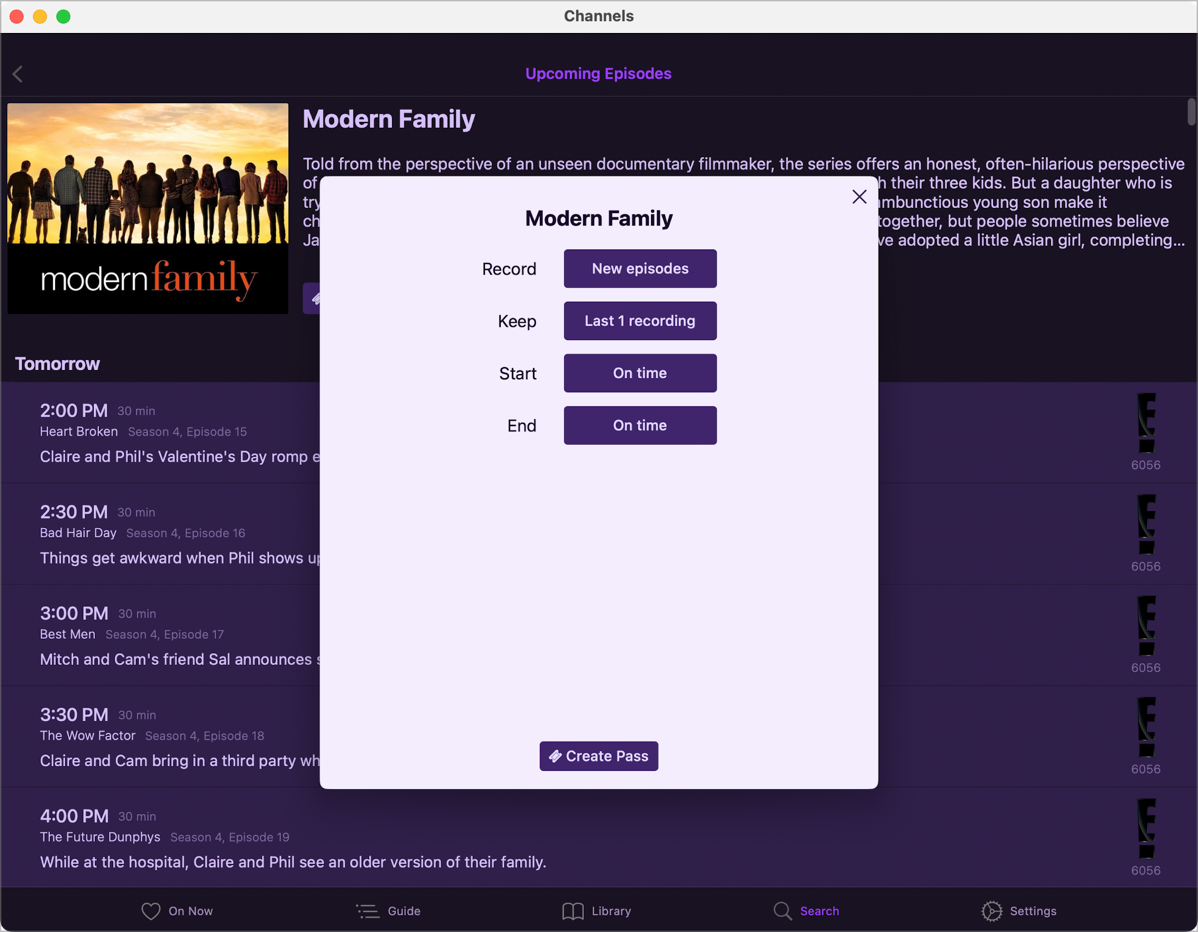This screenshot has width=1198, height=932.
Task: Open the Library tab
Action: [x=596, y=911]
